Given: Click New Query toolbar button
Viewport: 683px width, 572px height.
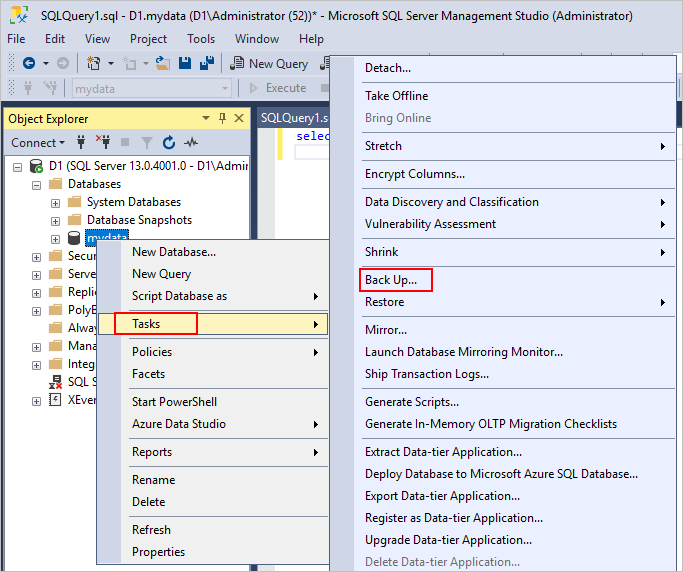Looking at the screenshot, I should coord(269,64).
